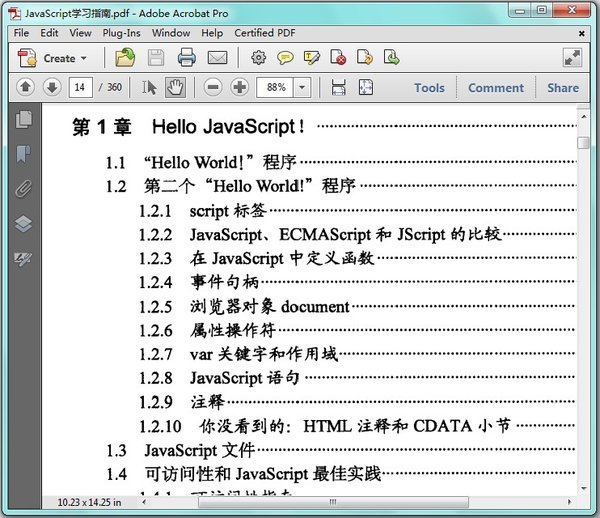This screenshot has width=600, height=518.
Task: Show the Signatures panel
Action: (24, 259)
